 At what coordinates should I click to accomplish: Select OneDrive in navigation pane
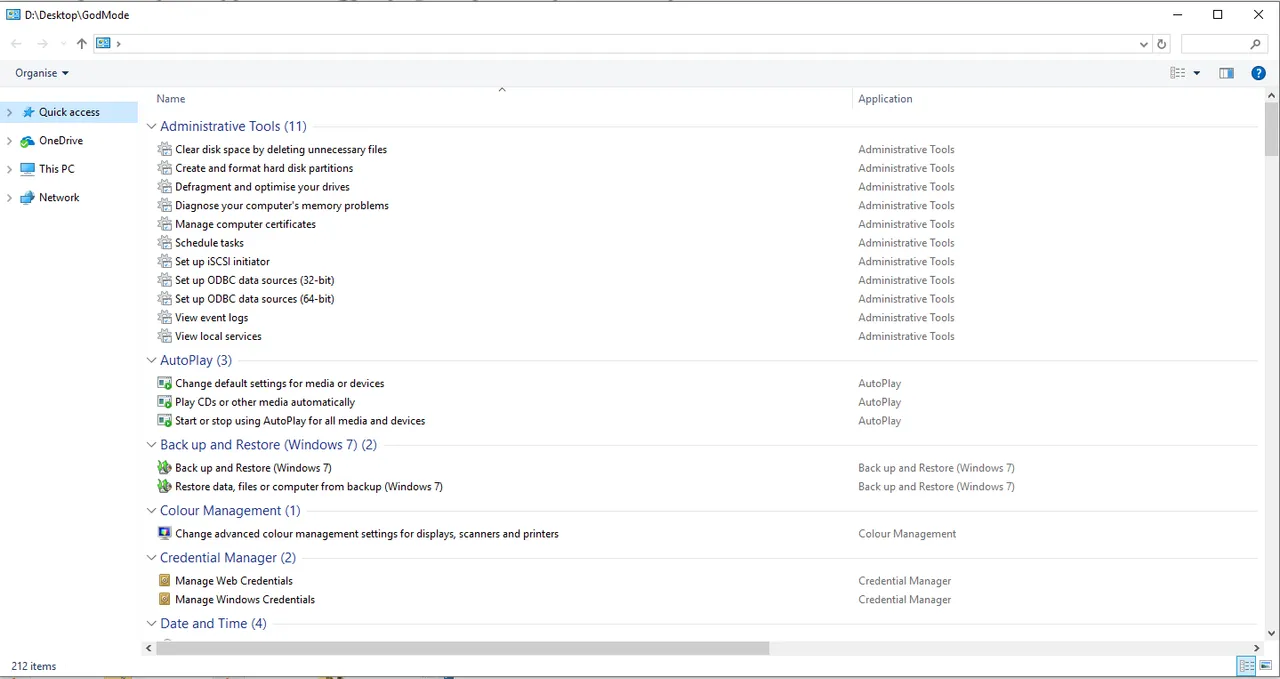click(x=61, y=141)
